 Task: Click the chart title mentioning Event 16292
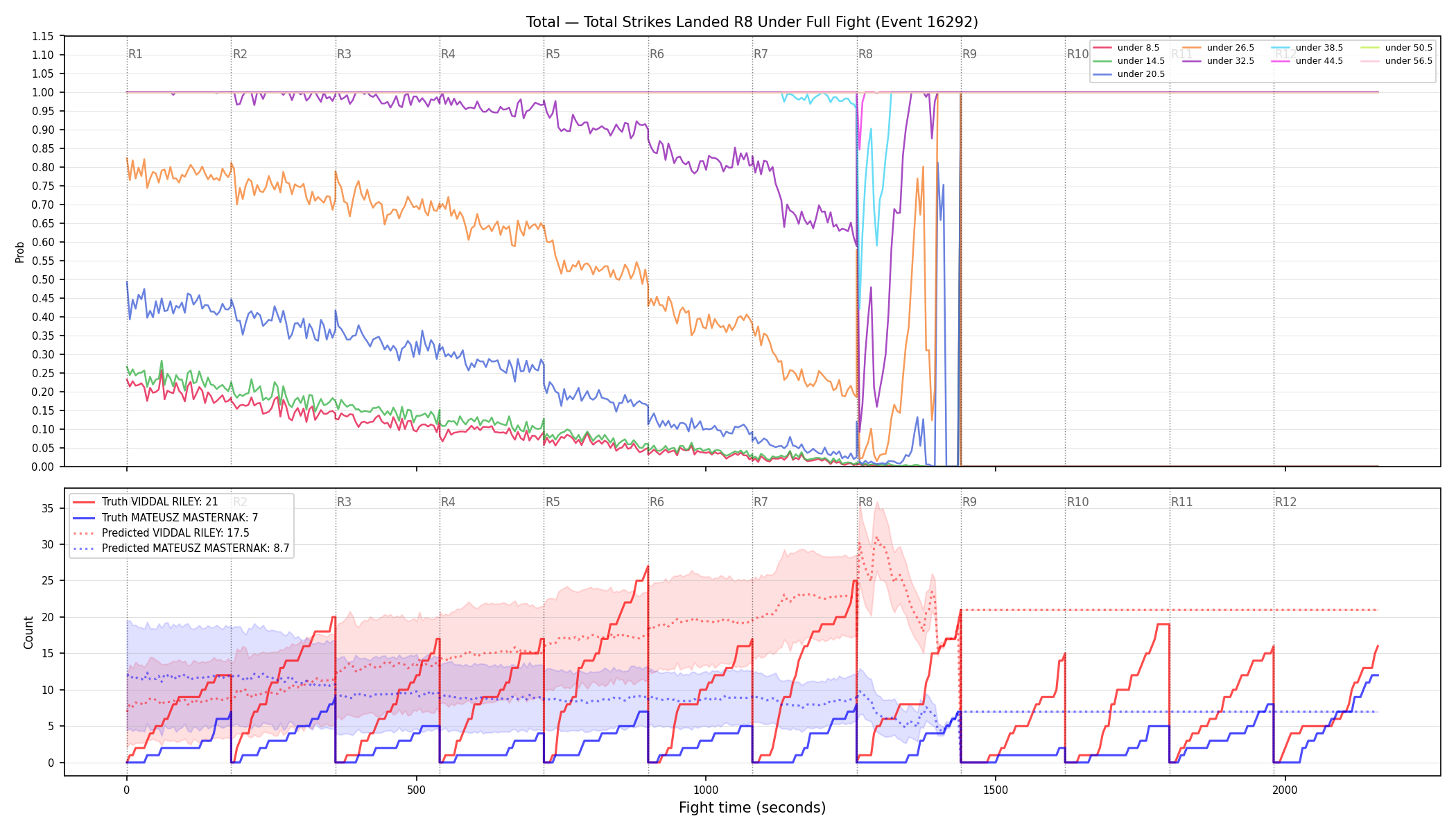(x=752, y=22)
